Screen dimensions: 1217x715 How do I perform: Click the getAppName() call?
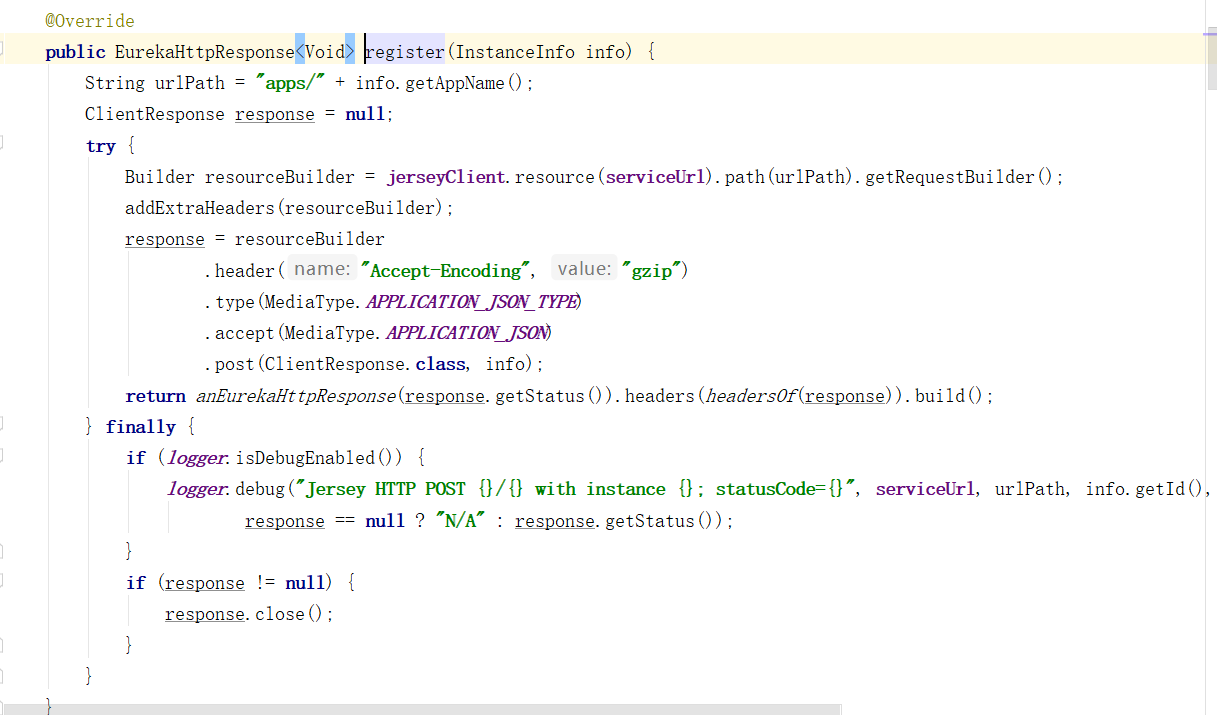click(464, 83)
